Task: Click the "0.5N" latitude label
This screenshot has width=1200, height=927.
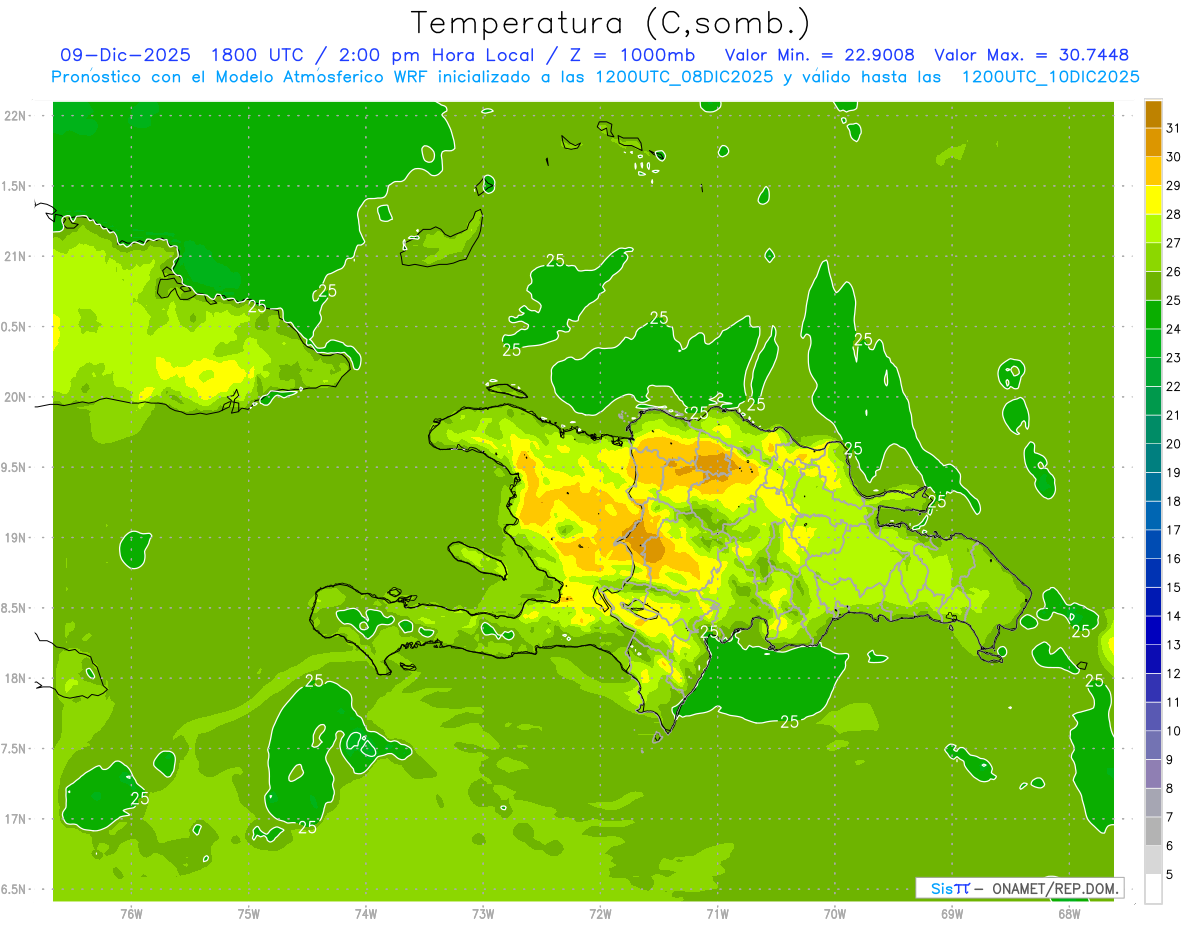Action: (14, 327)
